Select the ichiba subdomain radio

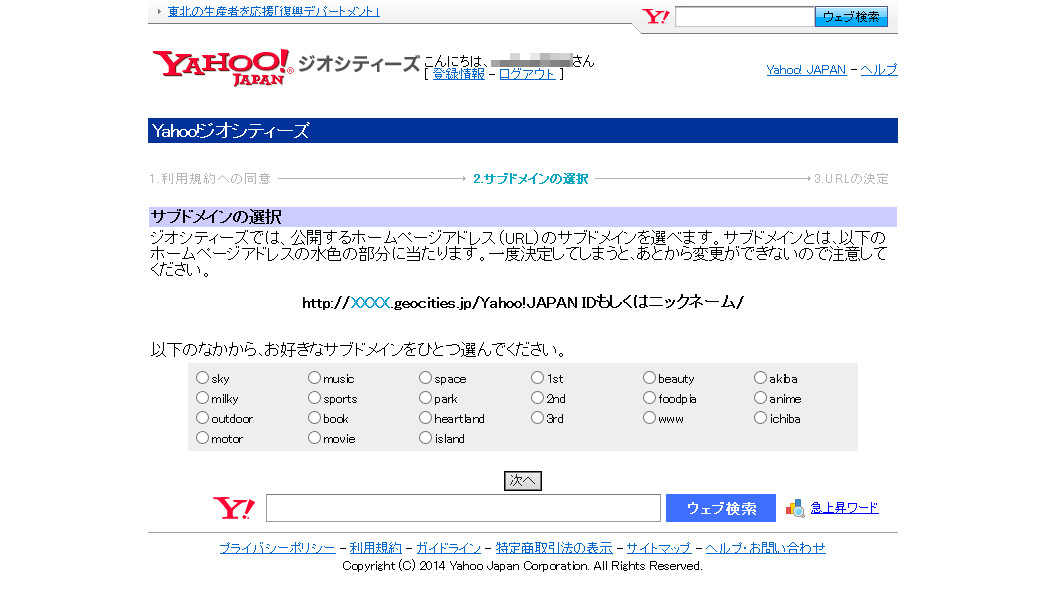point(760,418)
